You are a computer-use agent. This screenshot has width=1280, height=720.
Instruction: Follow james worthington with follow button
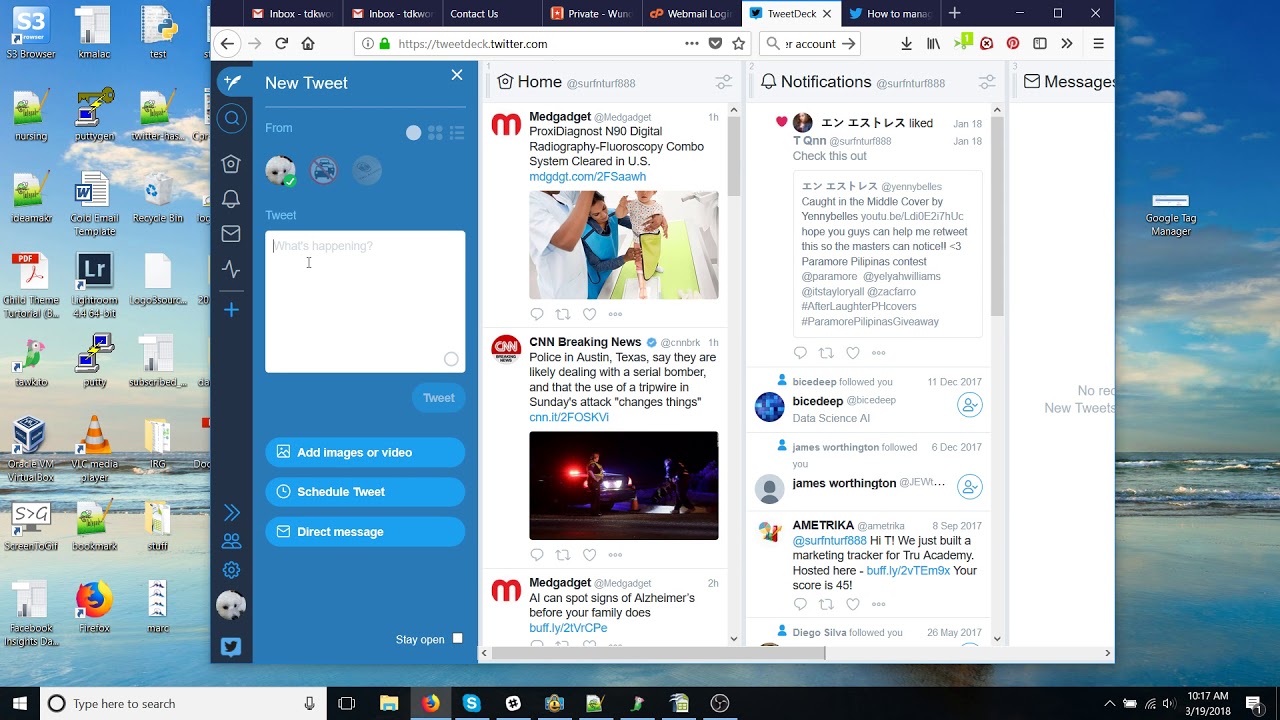969,487
